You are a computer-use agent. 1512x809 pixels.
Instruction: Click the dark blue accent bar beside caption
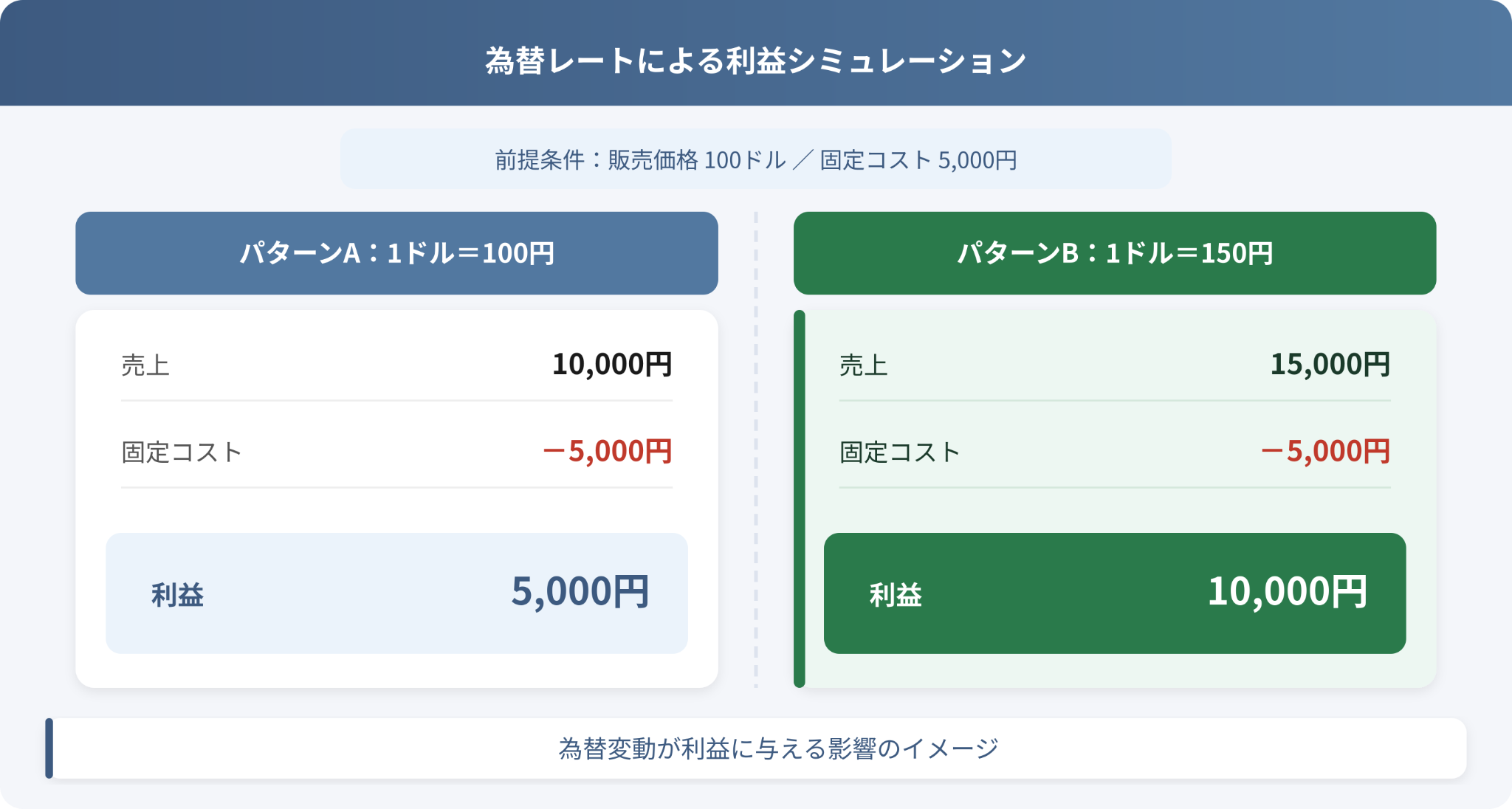point(49,748)
